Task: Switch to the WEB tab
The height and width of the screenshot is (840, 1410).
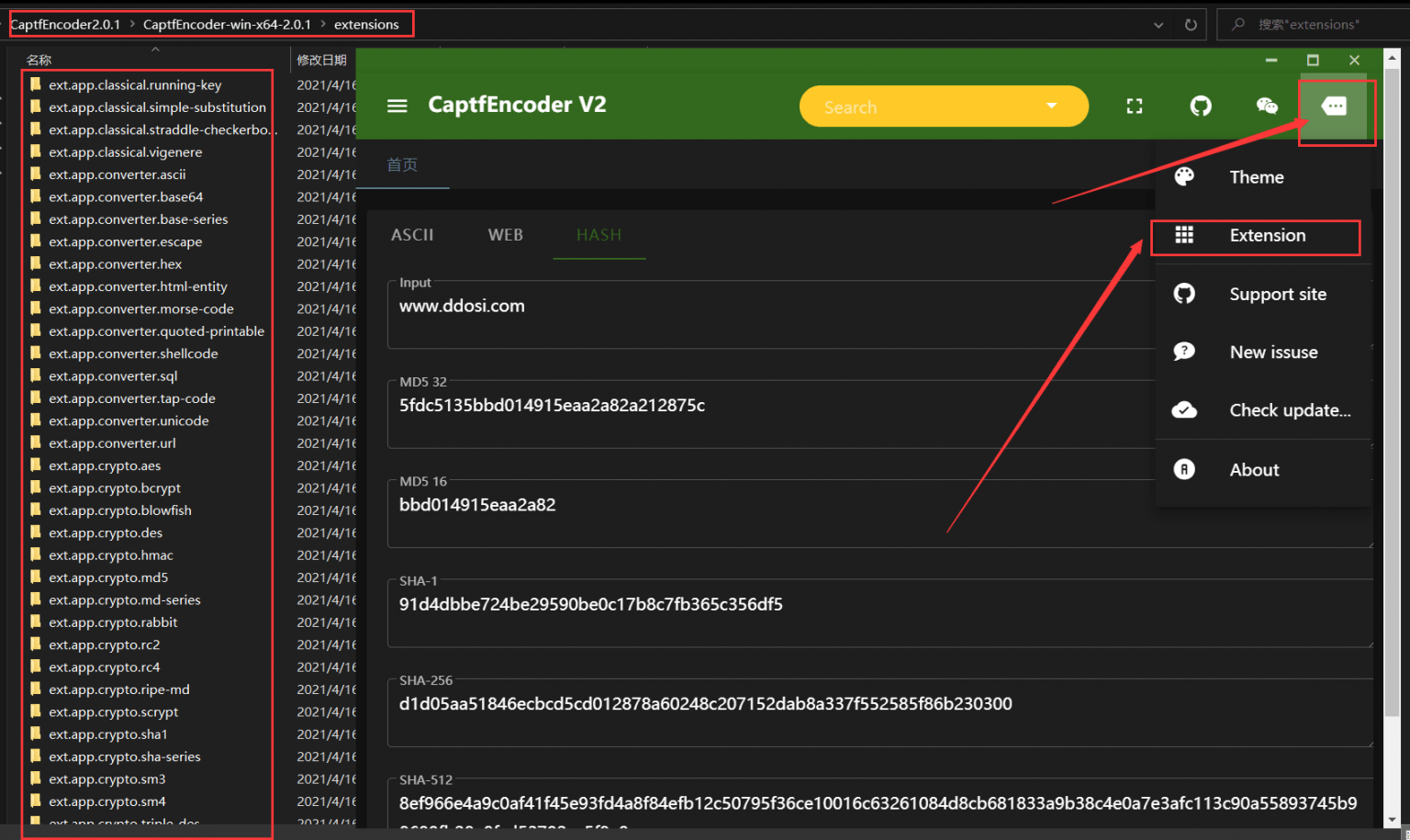Action: tap(505, 235)
